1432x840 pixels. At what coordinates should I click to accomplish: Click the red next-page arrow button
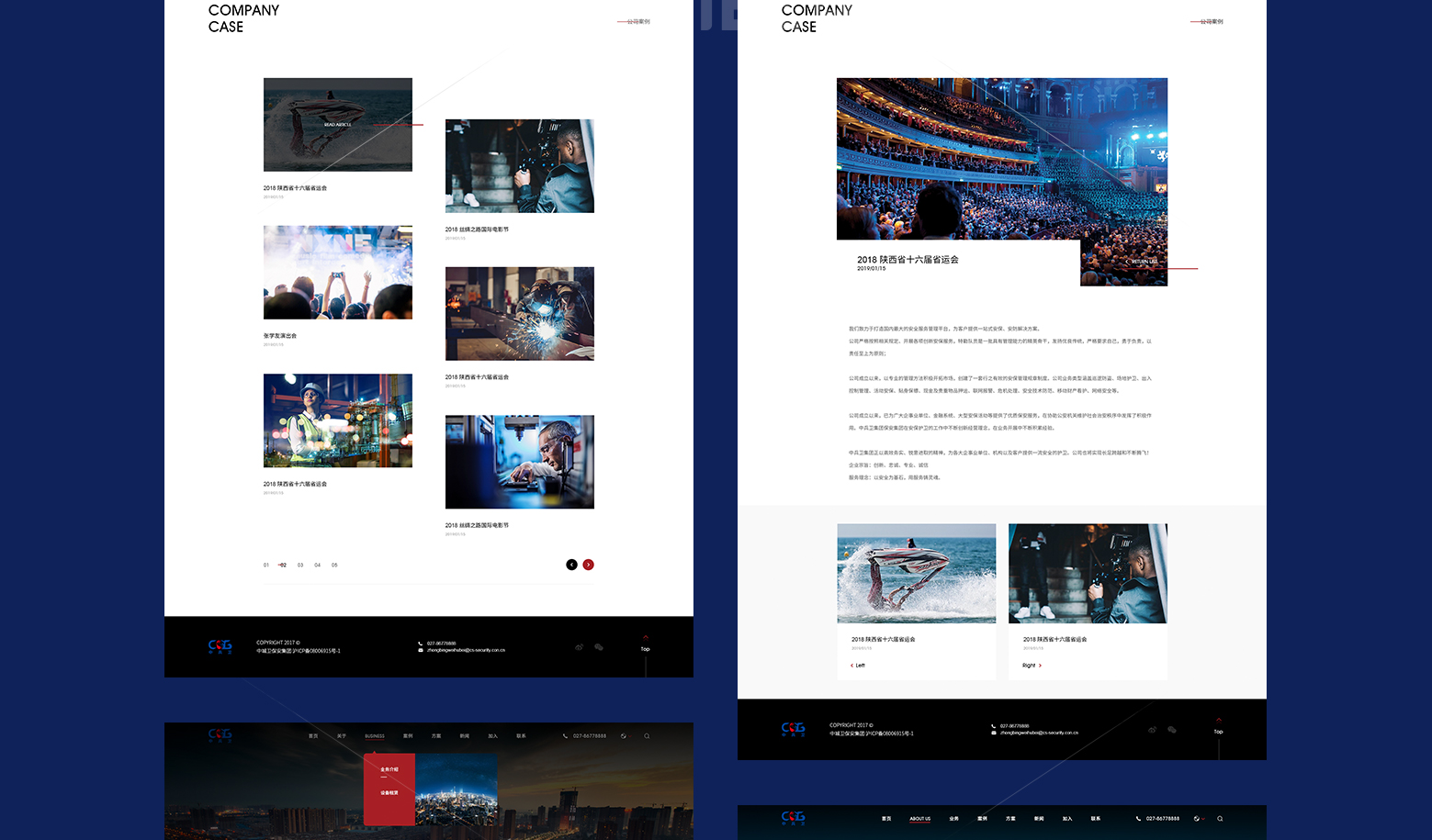coord(588,565)
